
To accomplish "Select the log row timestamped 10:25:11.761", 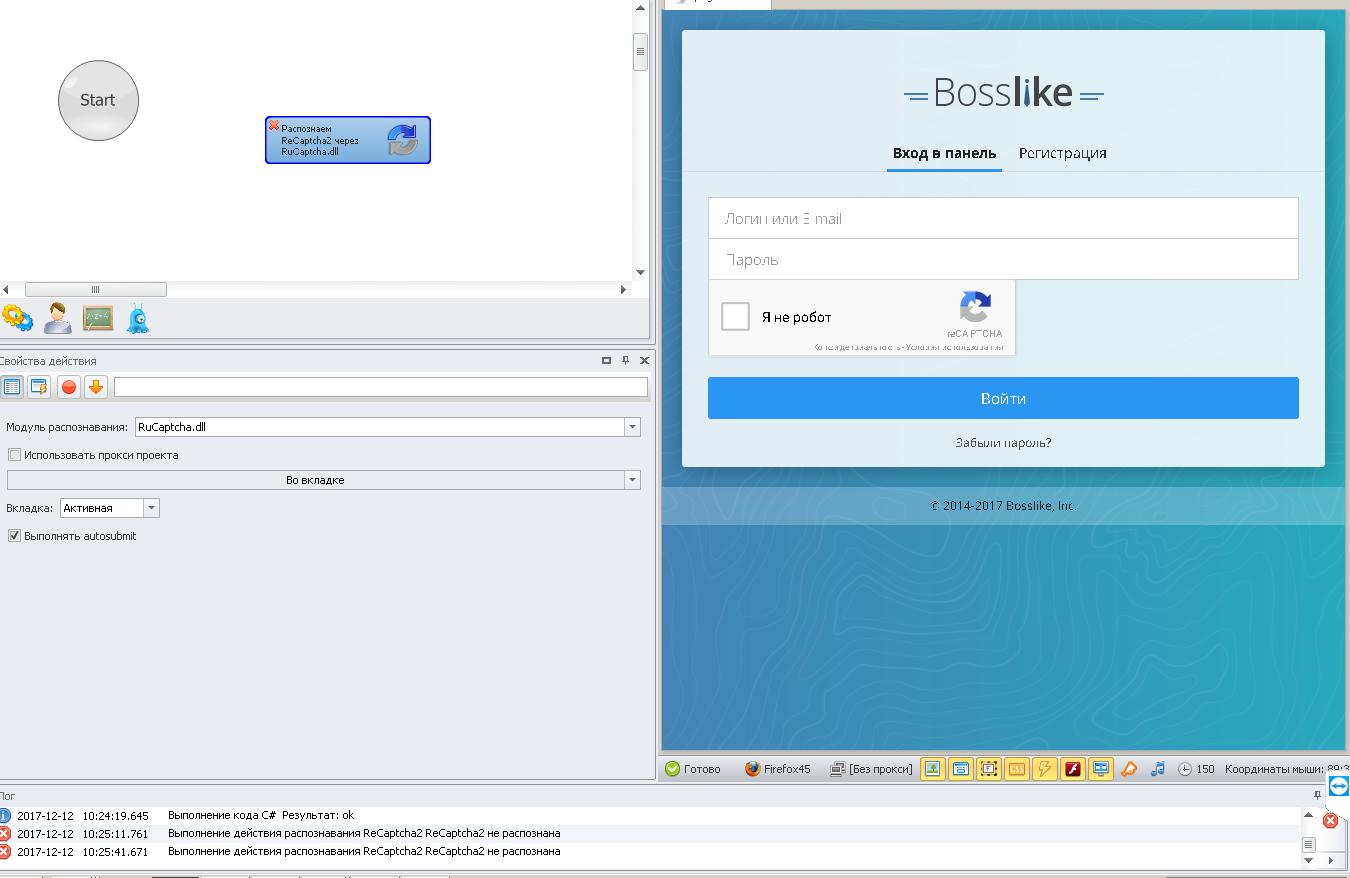I will coord(650,834).
